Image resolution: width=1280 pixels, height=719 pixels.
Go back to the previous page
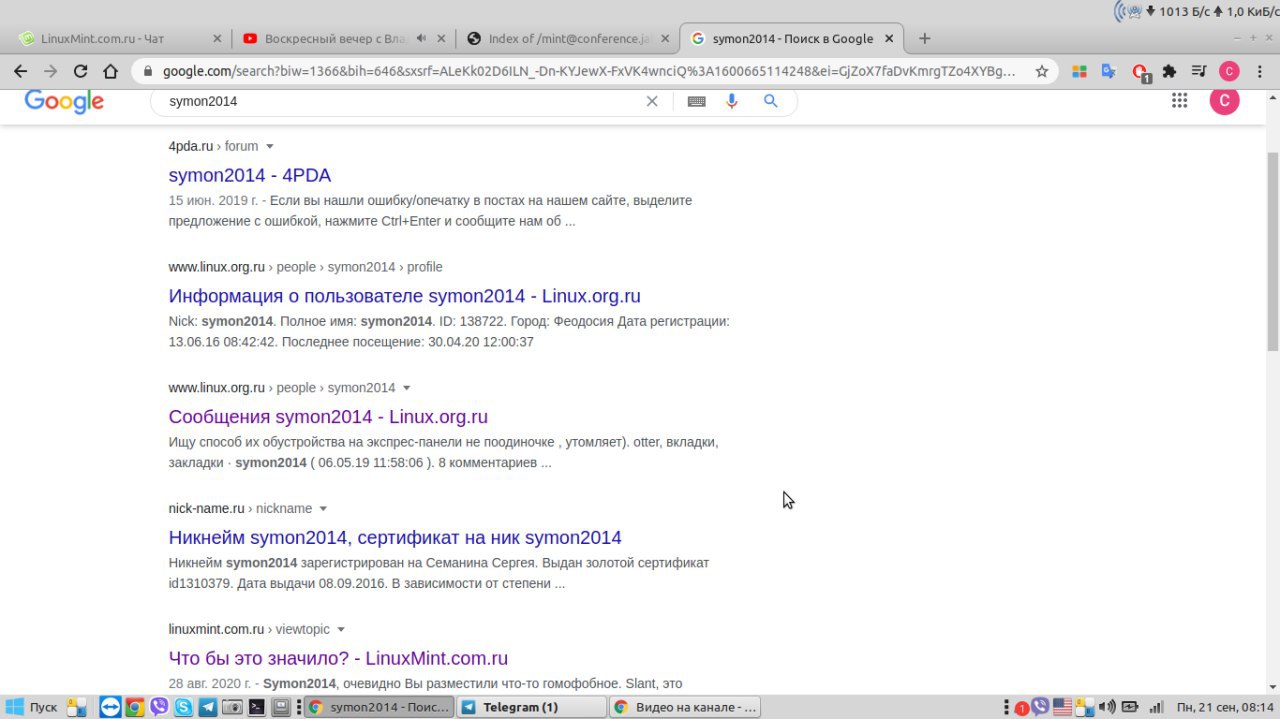coord(20,71)
